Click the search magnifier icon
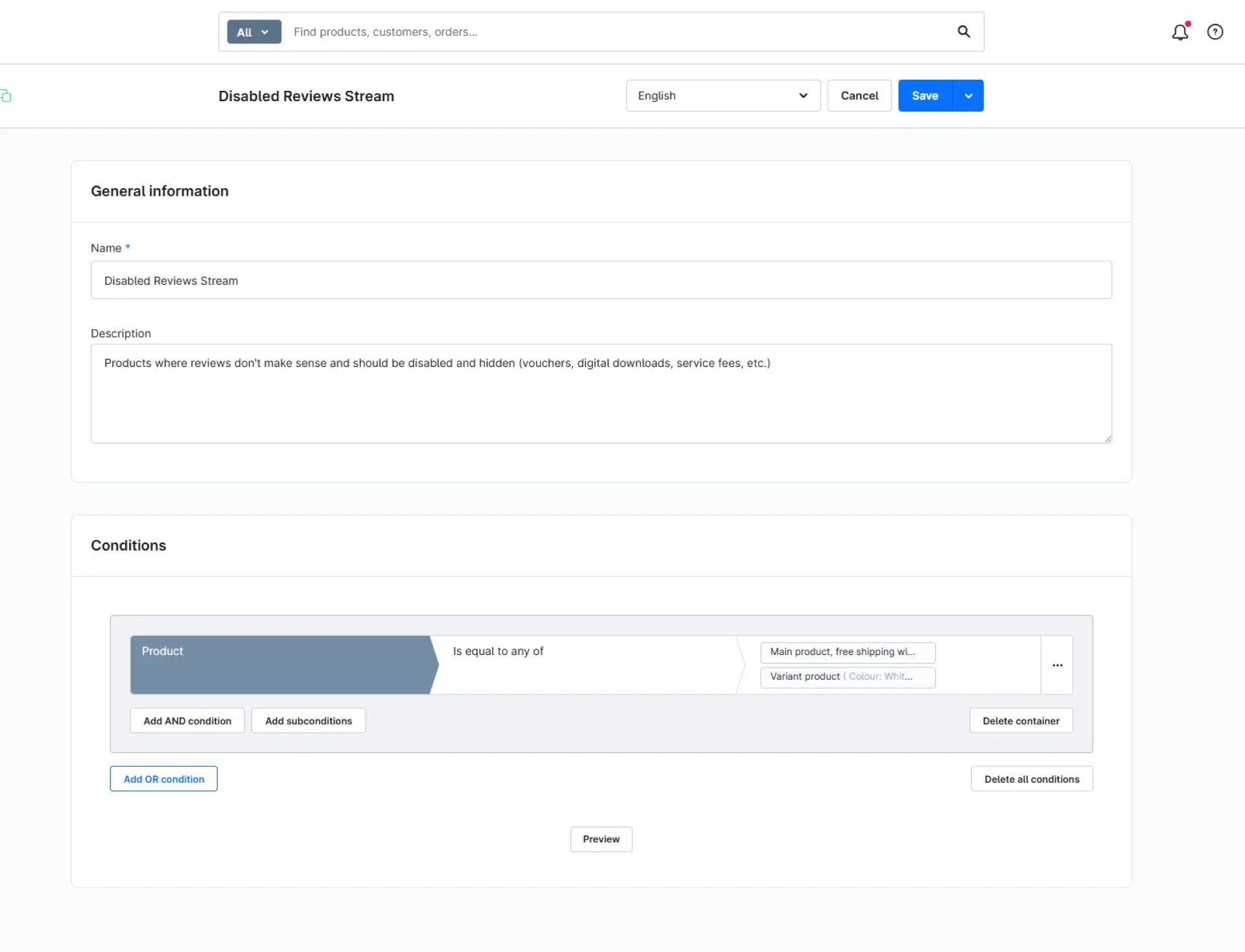The width and height of the screenshot is (1245, 952). tap(964, 32)
